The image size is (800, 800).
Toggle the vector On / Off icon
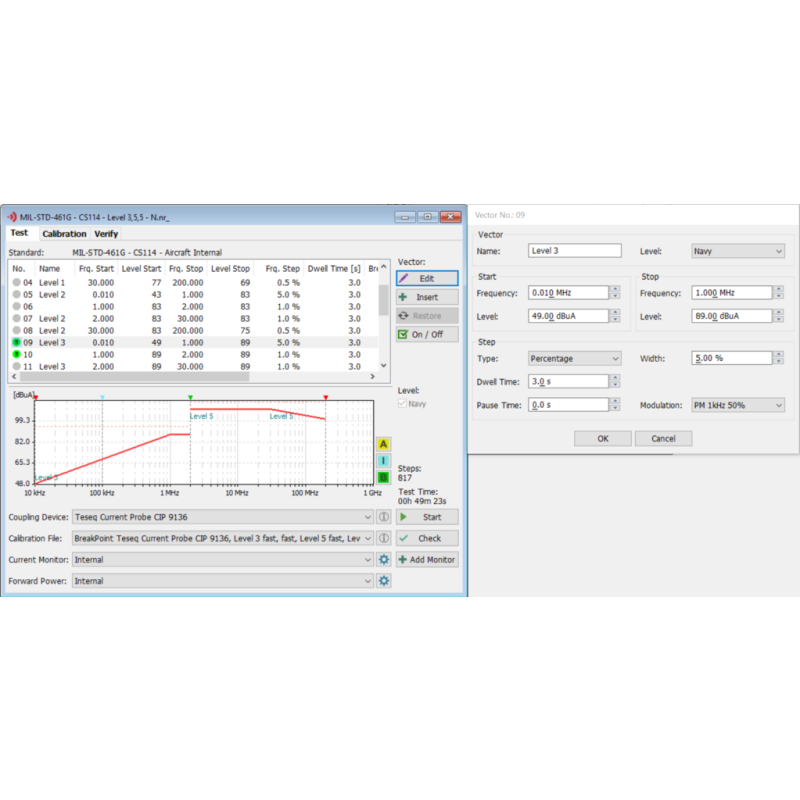pyautogui.click(x=401, y=334)
